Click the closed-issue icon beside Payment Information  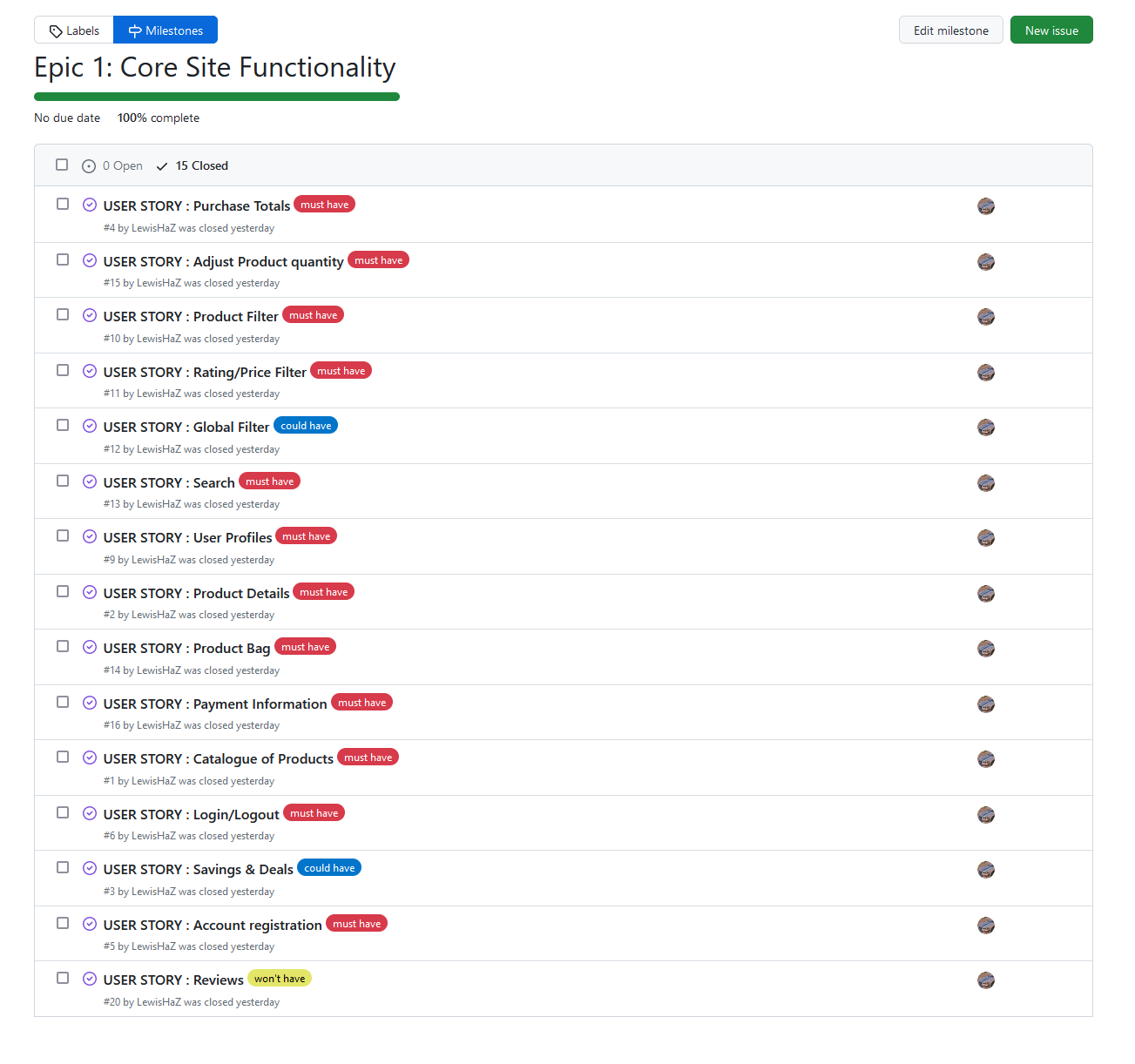coord(90,703)
